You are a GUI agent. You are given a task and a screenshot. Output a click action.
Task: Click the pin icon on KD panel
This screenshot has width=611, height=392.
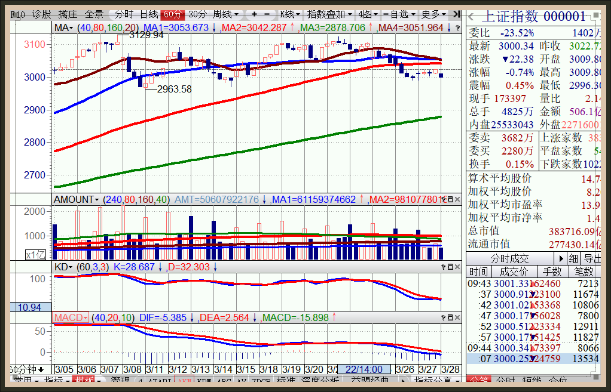pyautogui.click(x=443, y=267)
